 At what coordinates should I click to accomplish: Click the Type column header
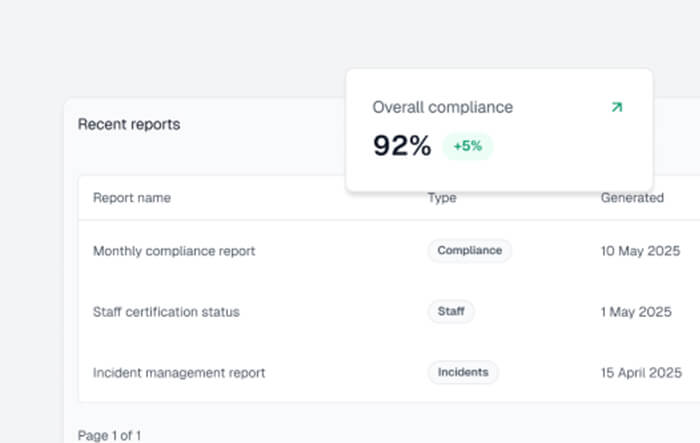[x=442, y=198]
